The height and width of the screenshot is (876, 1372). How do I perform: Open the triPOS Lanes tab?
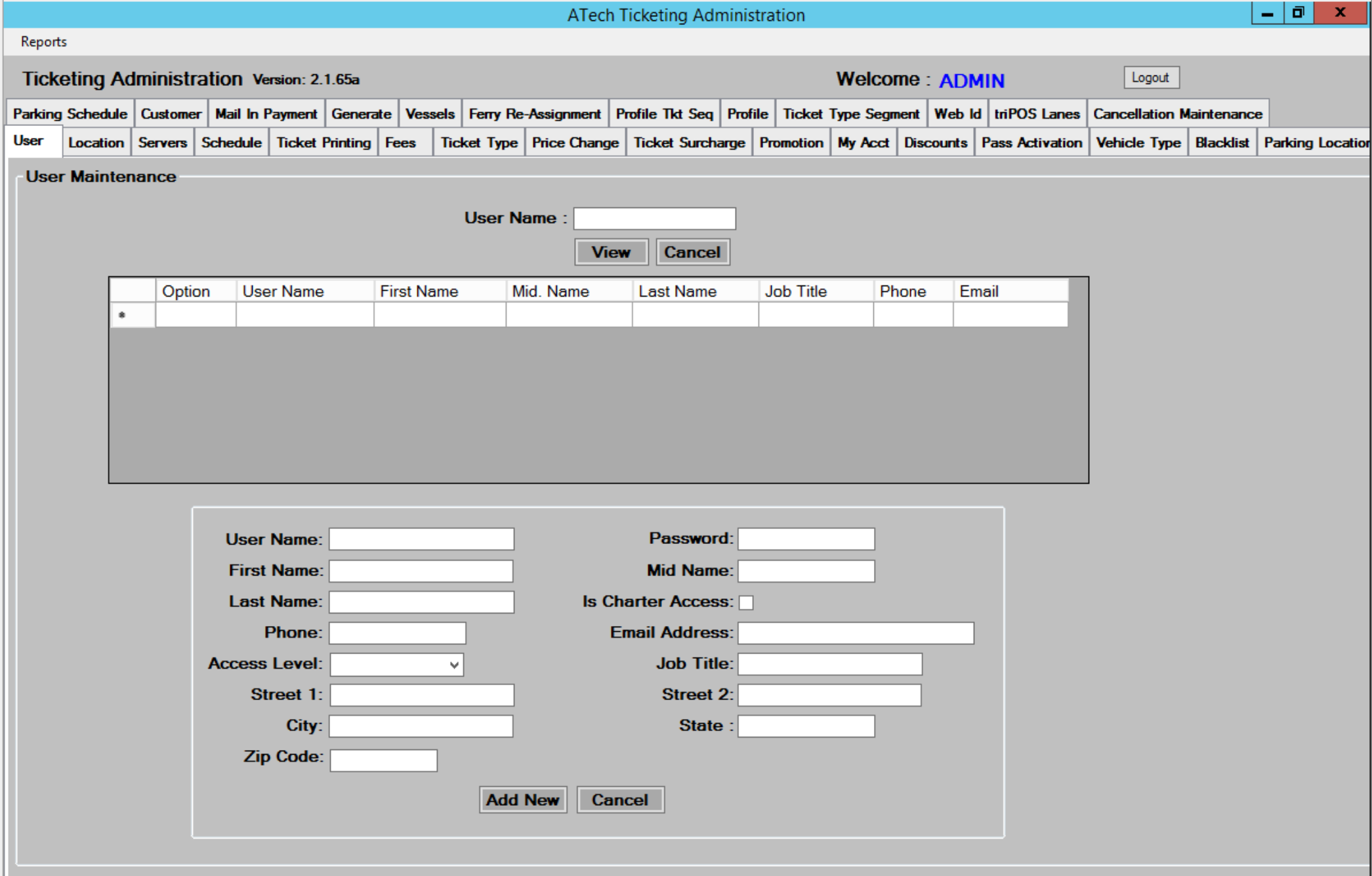[x=1037, y=114]
